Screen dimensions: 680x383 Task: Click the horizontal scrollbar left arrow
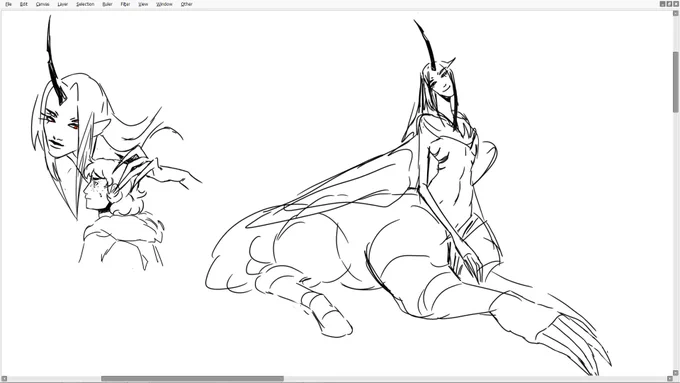pyautogui.click(x=4, y=379)
